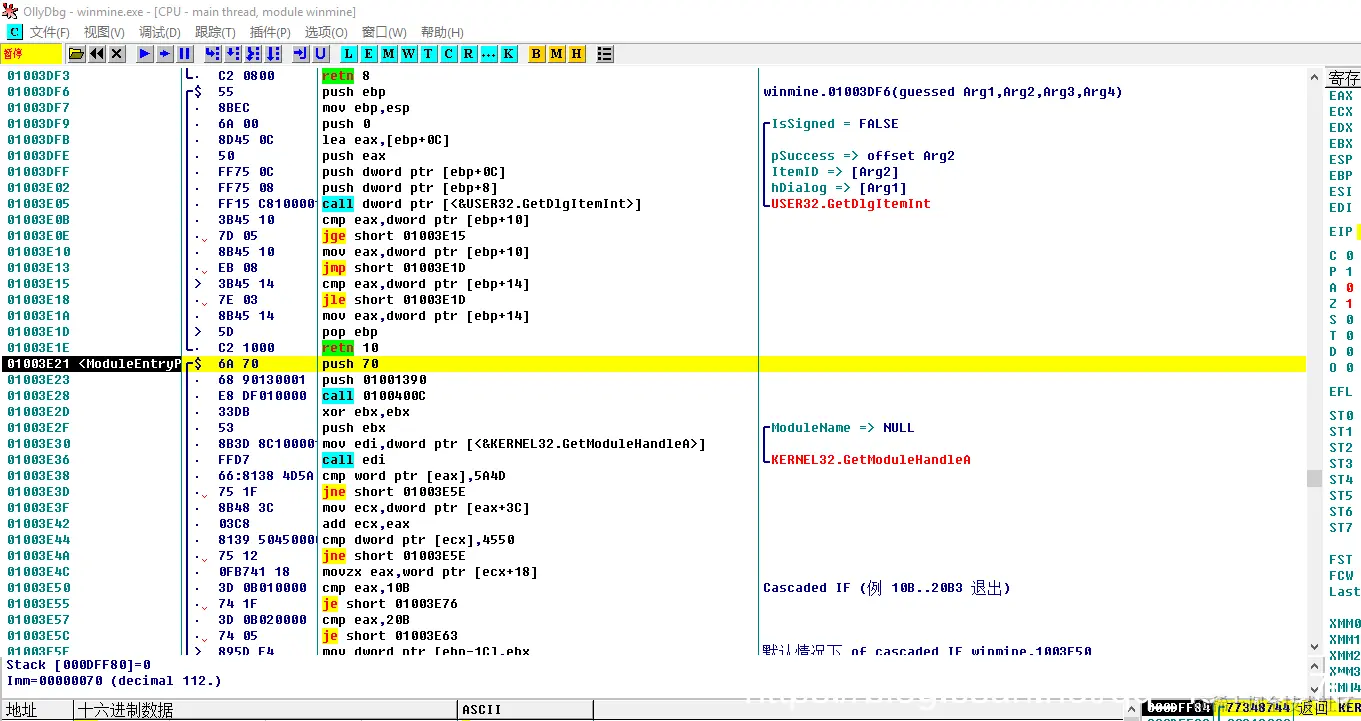Screen dimensions: 1361x721
Task: Trace into toolbar icon
Action: [x=253, y=54]
